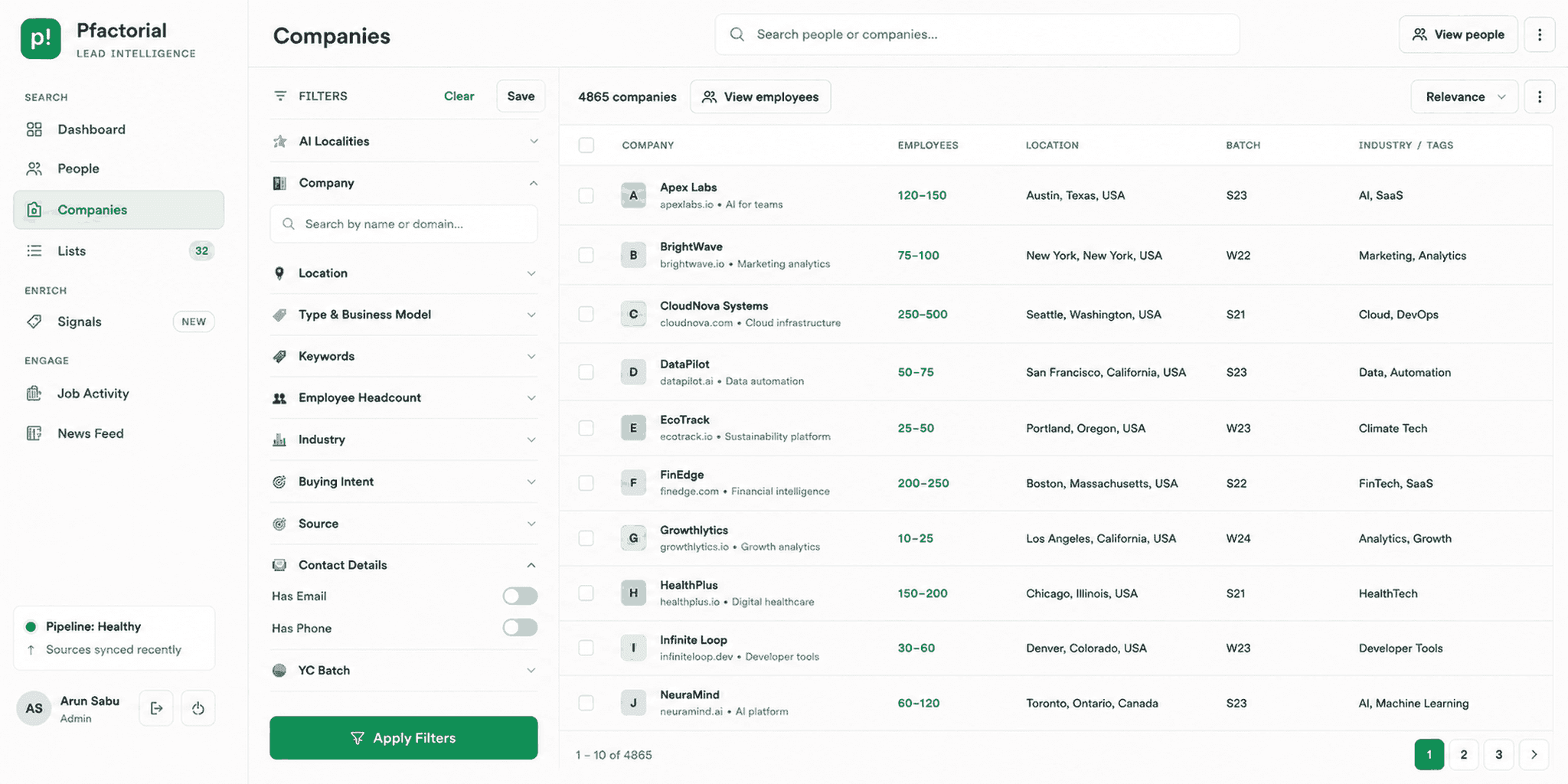Click the Buying Intent target icon
This screenshot has height=784, width=1568.
tap(279, 482)
